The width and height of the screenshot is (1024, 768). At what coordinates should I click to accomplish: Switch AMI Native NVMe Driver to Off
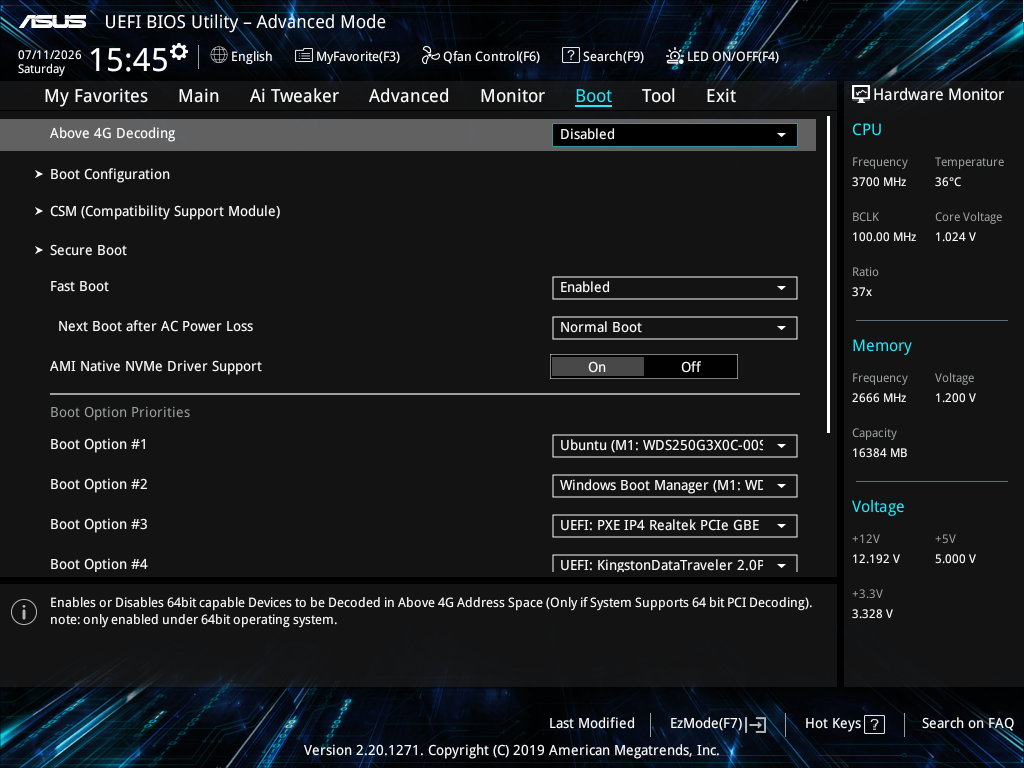coord(690,367)
